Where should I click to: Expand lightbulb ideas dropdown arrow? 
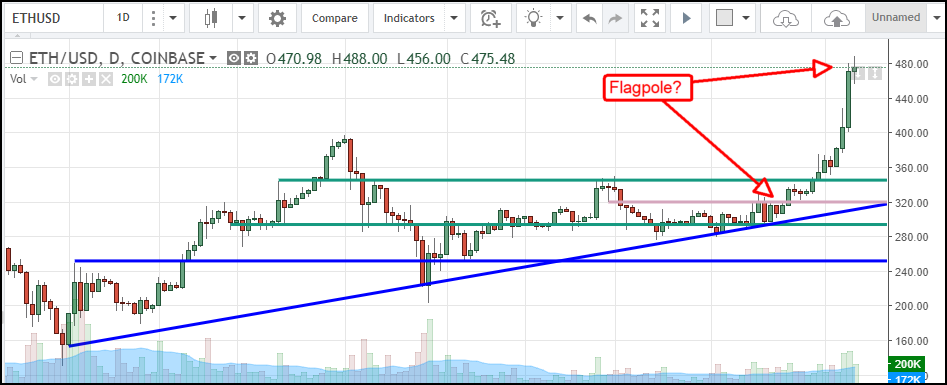tap(559, 18)
